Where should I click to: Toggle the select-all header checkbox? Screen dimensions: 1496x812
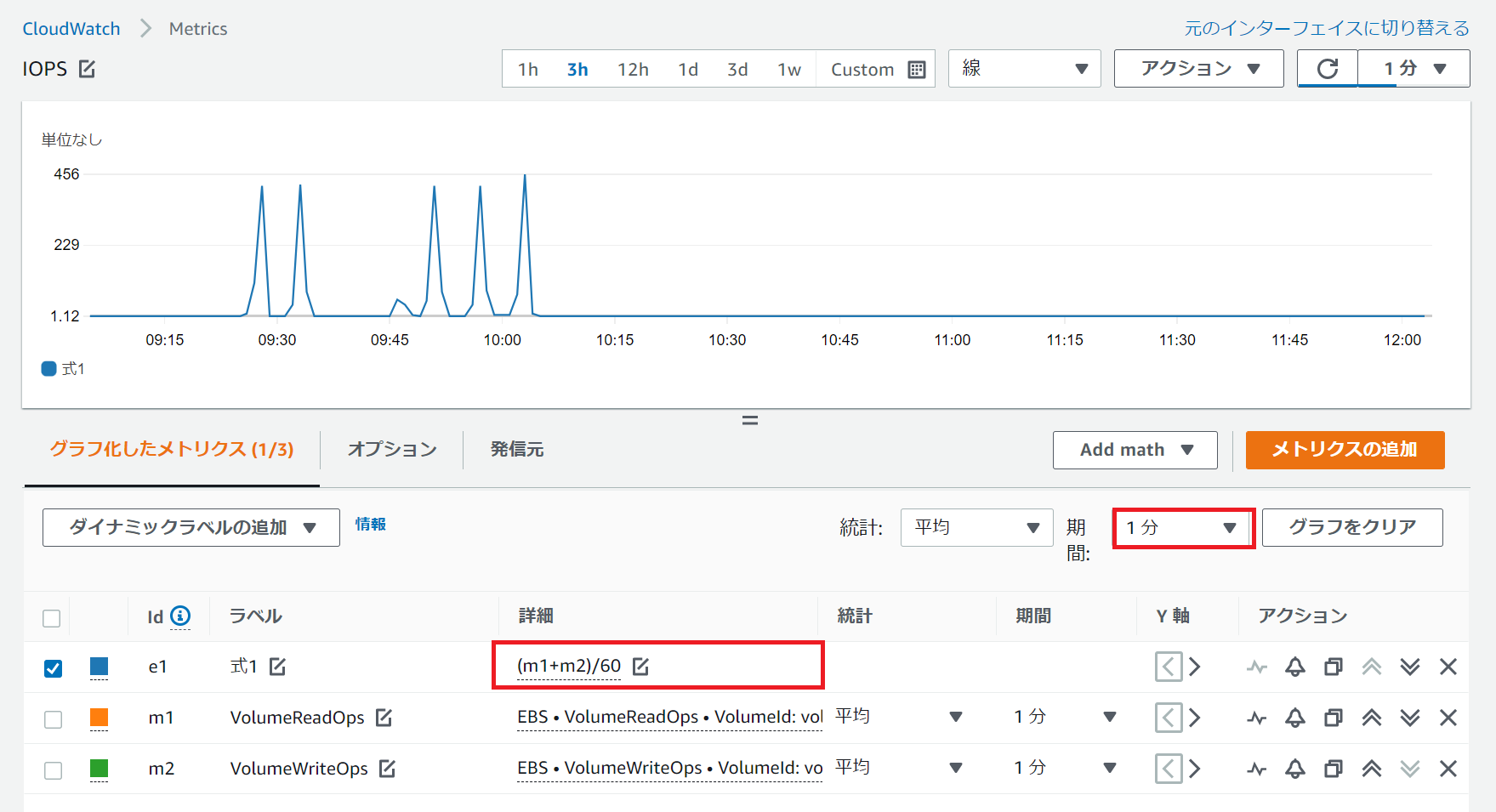(x=52, y=618)
